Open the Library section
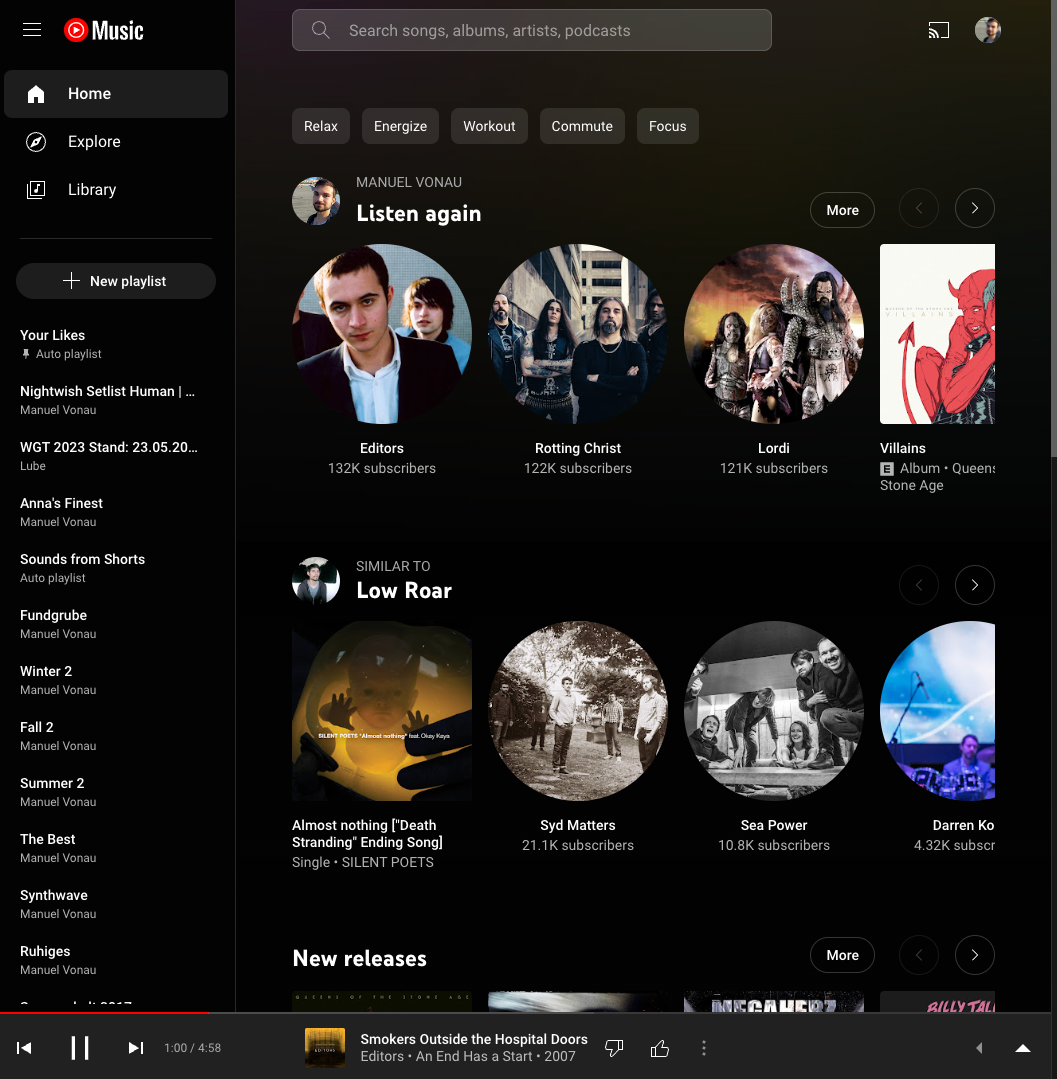1057x1079 pixels. point(92,189)
